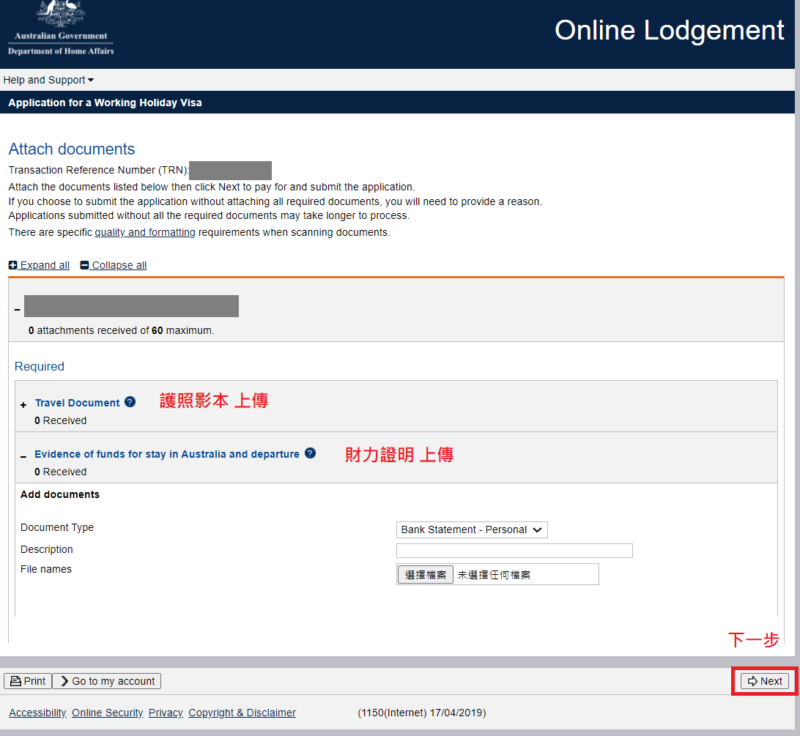800x736 pixels.
Task: Collapse the Evidence of funds section
Action: (24, 455)
